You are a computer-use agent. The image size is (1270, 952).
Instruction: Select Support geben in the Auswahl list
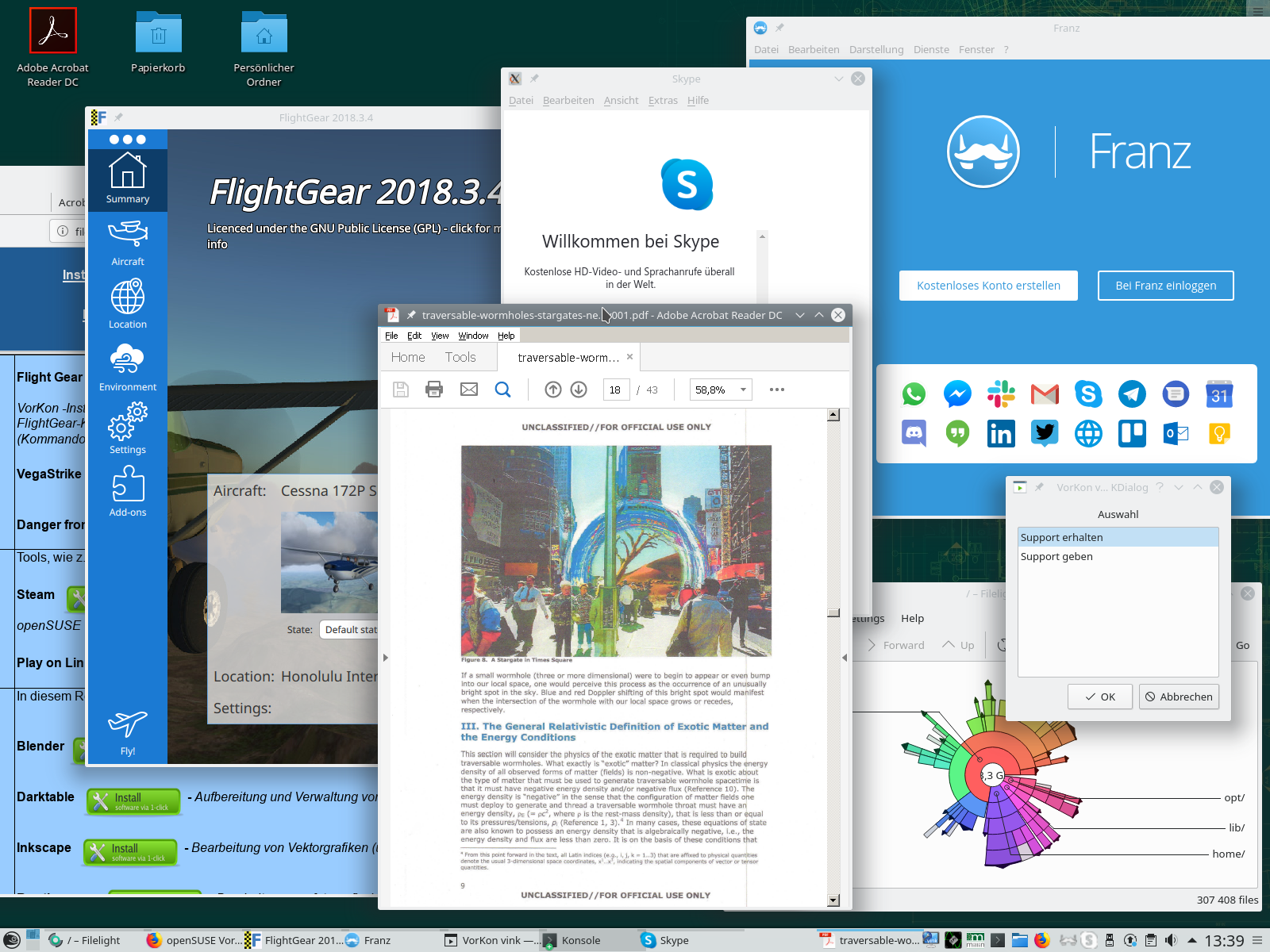[x=1118, y=556]
